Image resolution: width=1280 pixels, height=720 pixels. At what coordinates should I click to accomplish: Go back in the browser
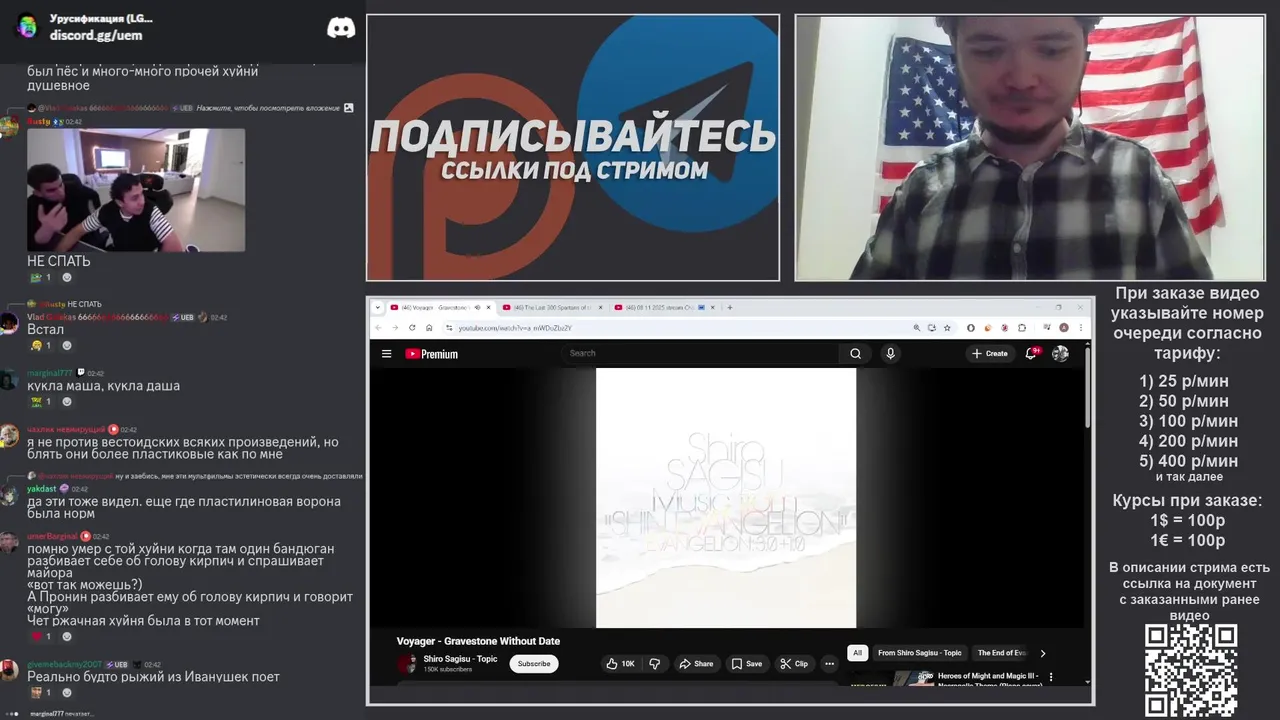coord(378,327)
